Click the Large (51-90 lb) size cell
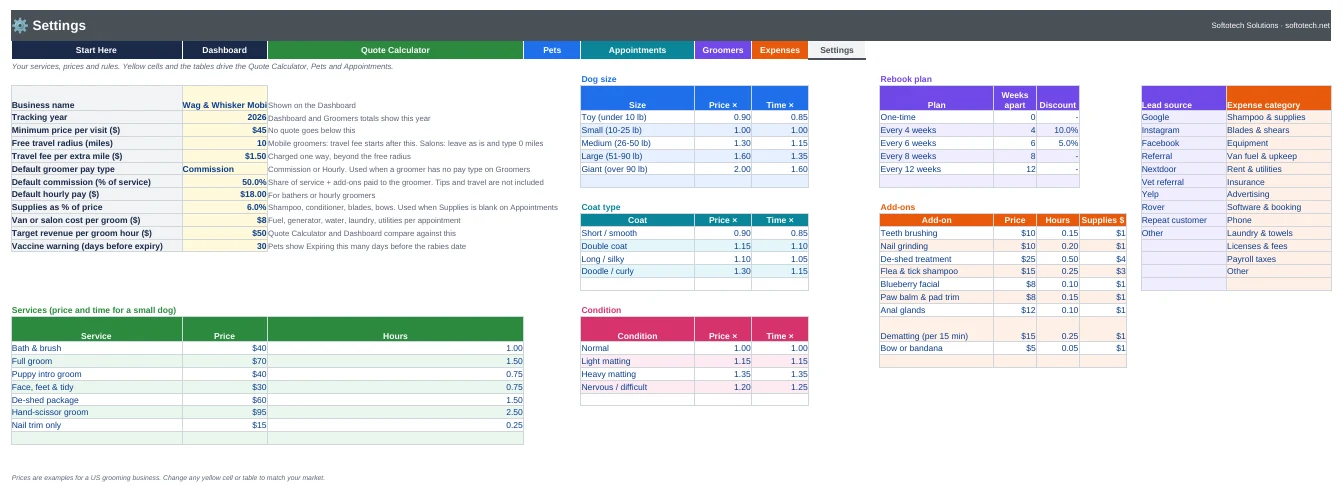The image size is (1342, 492). click(x=637, y=156)
